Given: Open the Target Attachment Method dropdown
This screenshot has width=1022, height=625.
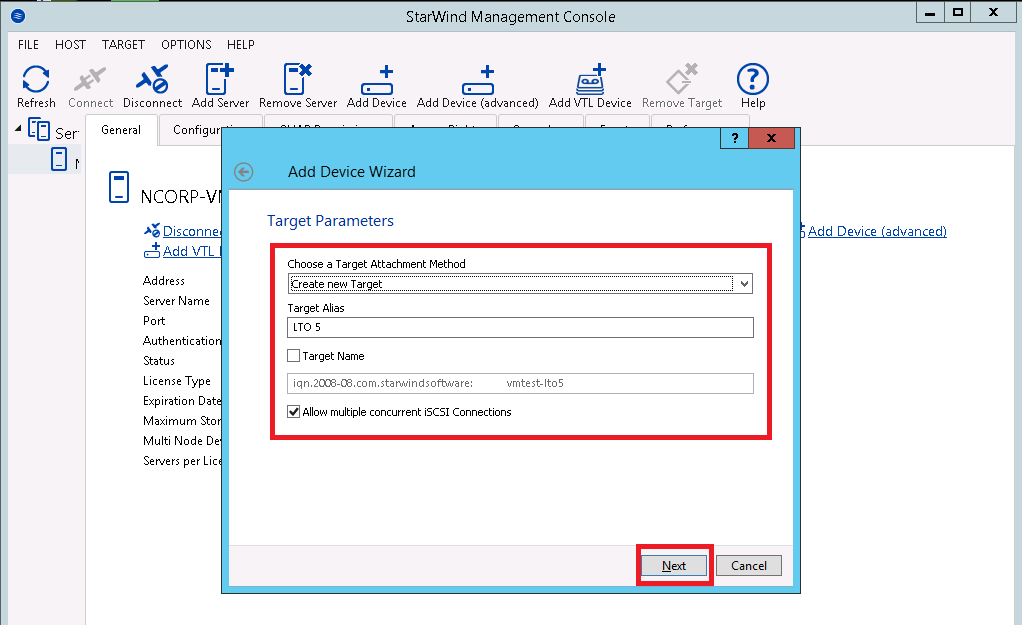Looking at the screenshot, I should coord(744,283).
